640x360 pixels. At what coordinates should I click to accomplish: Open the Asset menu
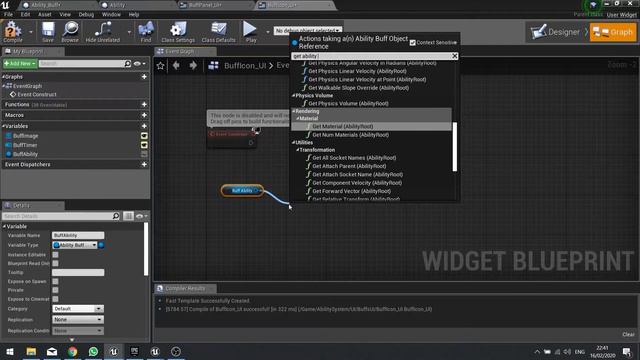point(44,14)
